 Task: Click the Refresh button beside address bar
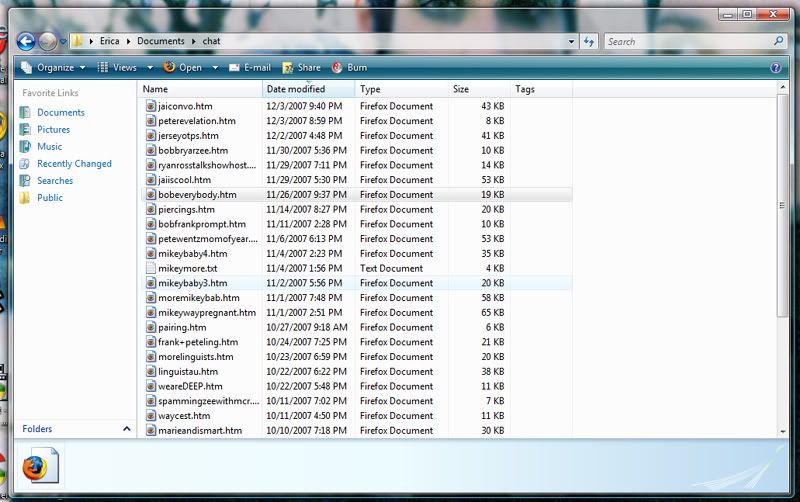[x=589, y=42]
